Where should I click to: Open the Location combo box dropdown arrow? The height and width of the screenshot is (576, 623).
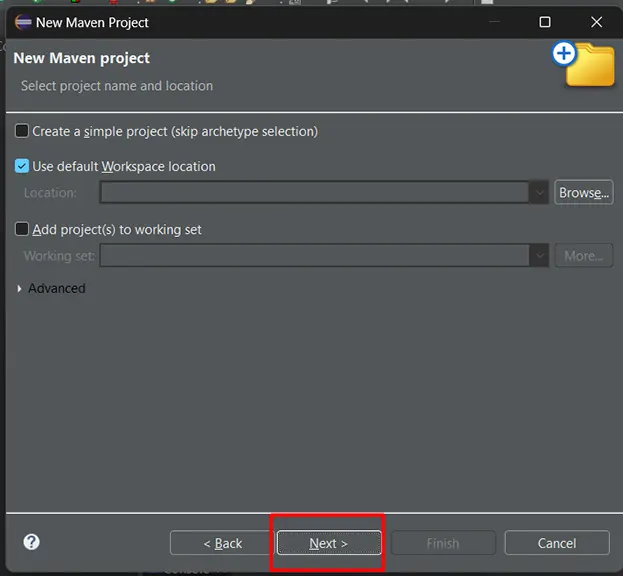539,193
